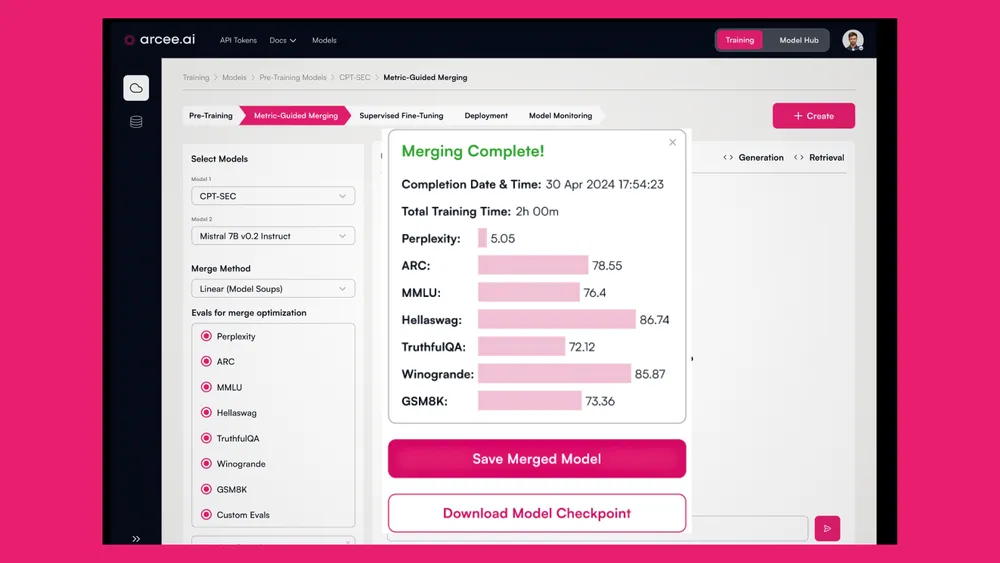This screenshot has height=563, width=1000.
Task: Click the Merging Complete! heading
Action: point(473,151)
